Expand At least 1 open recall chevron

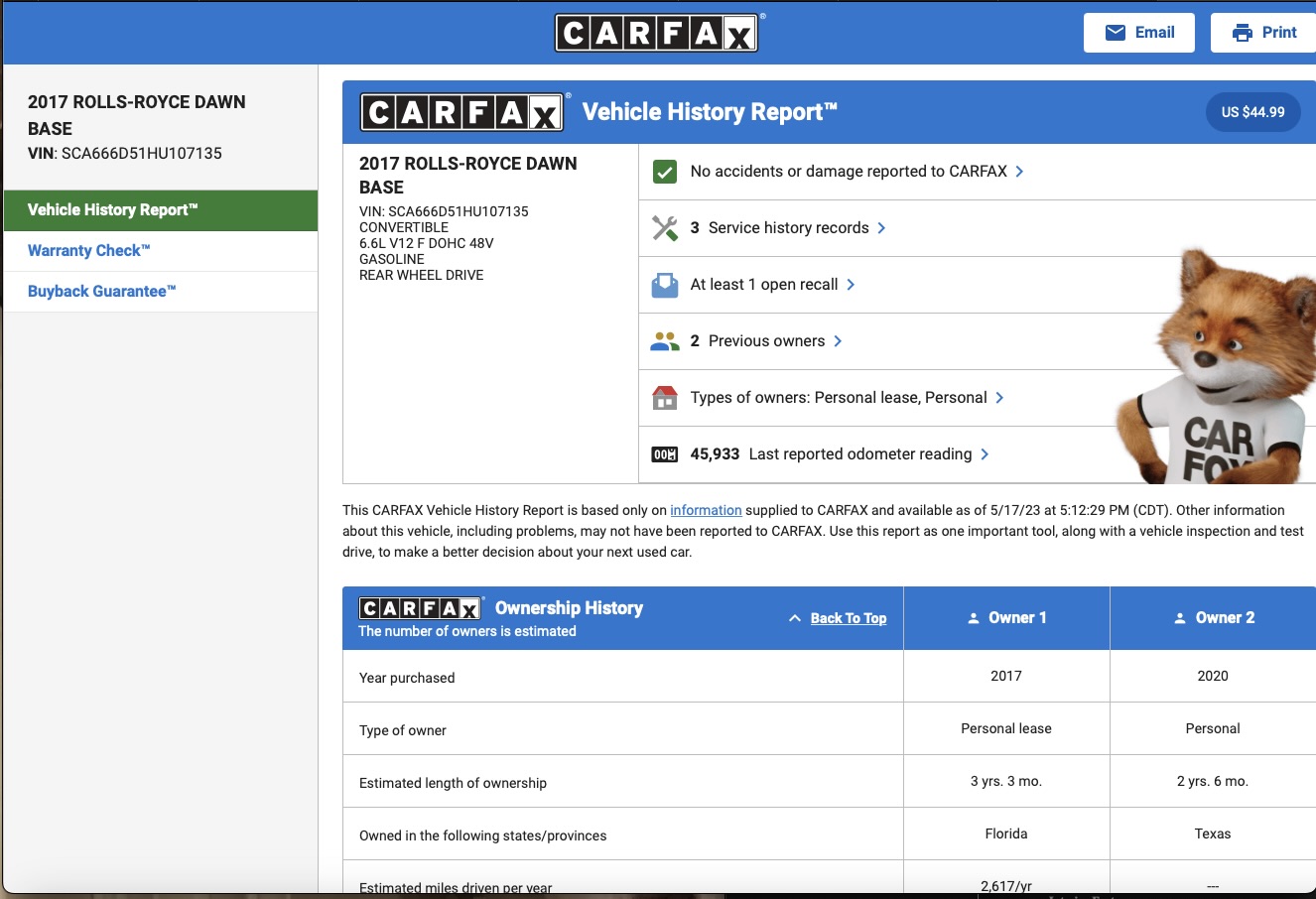(x=851, y=285)
